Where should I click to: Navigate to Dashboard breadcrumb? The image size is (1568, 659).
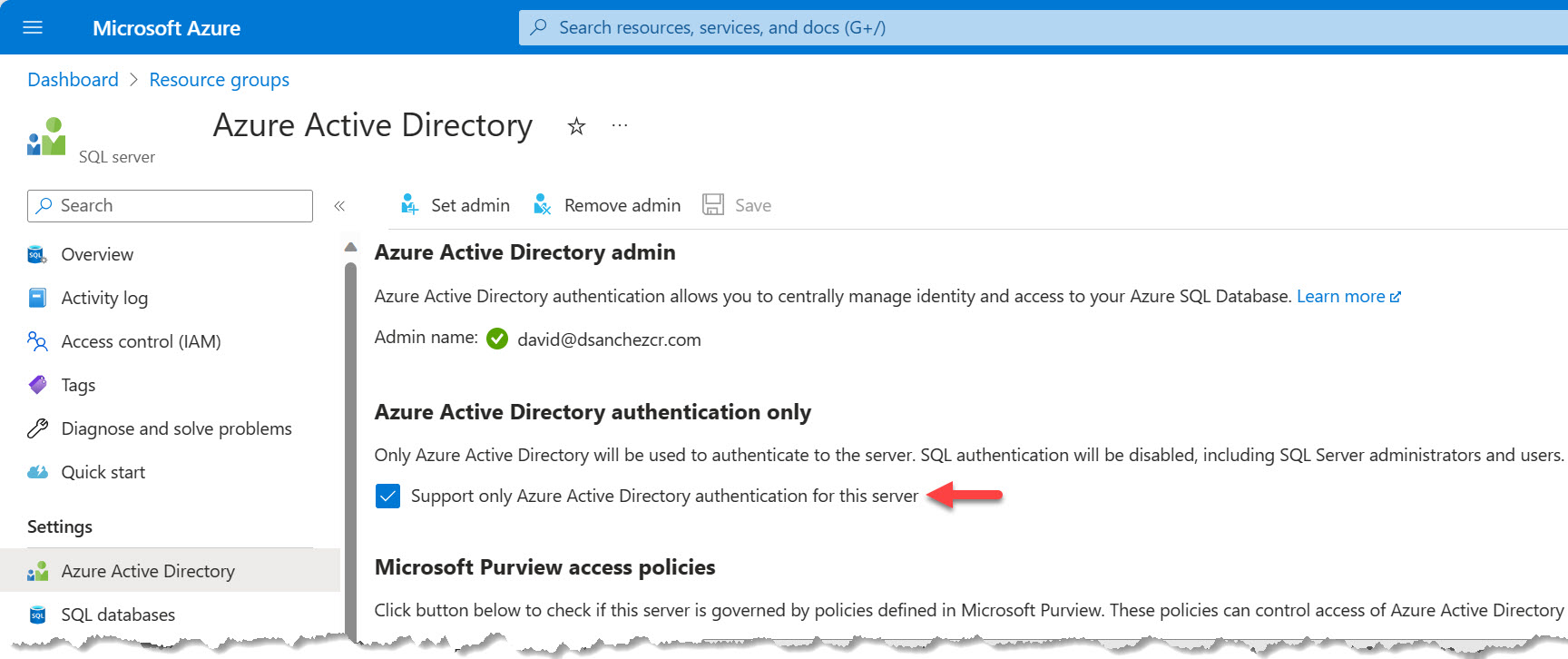[x=73, y=80]
